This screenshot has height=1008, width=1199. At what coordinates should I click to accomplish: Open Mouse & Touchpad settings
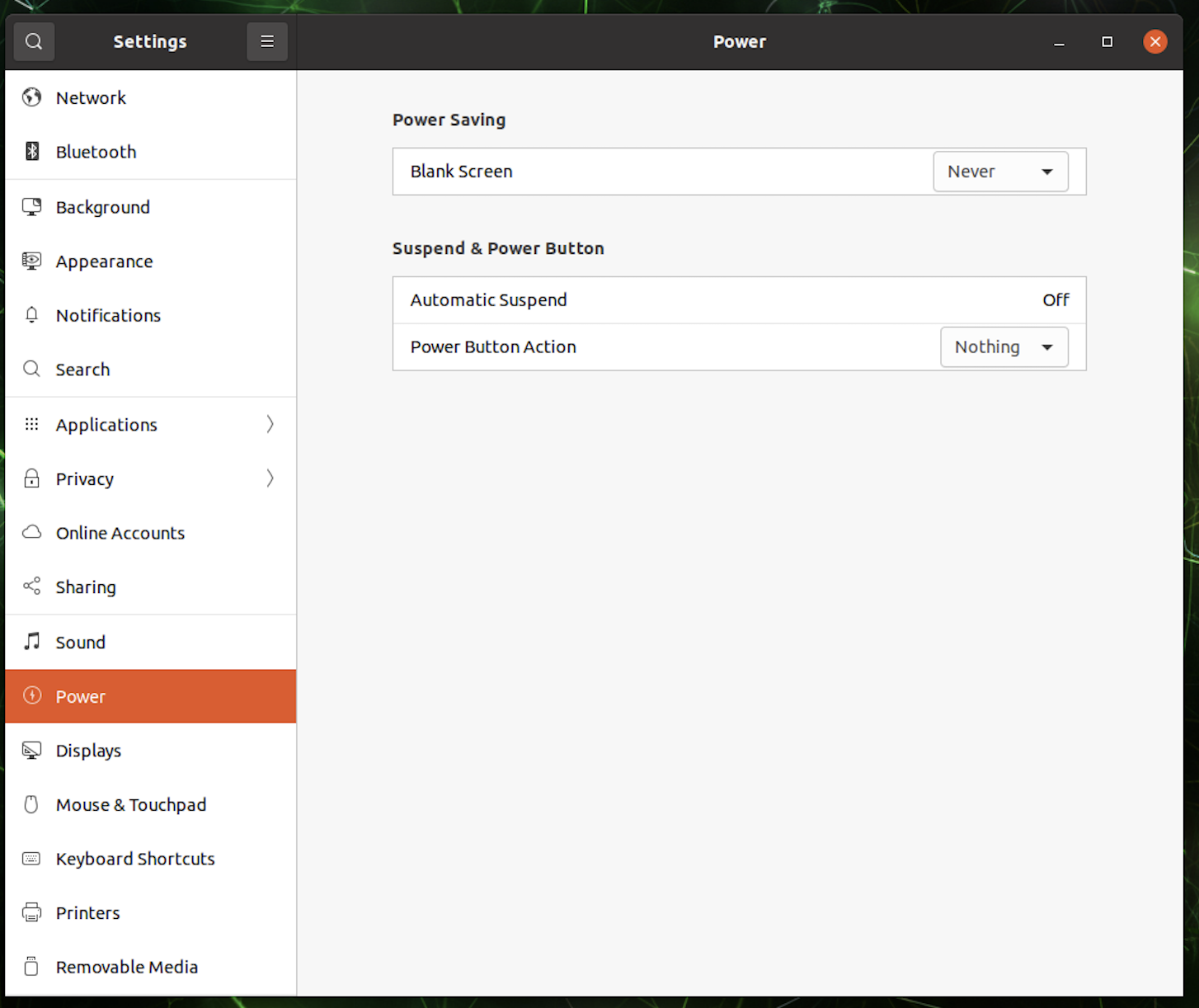click(x=131, y=805)
